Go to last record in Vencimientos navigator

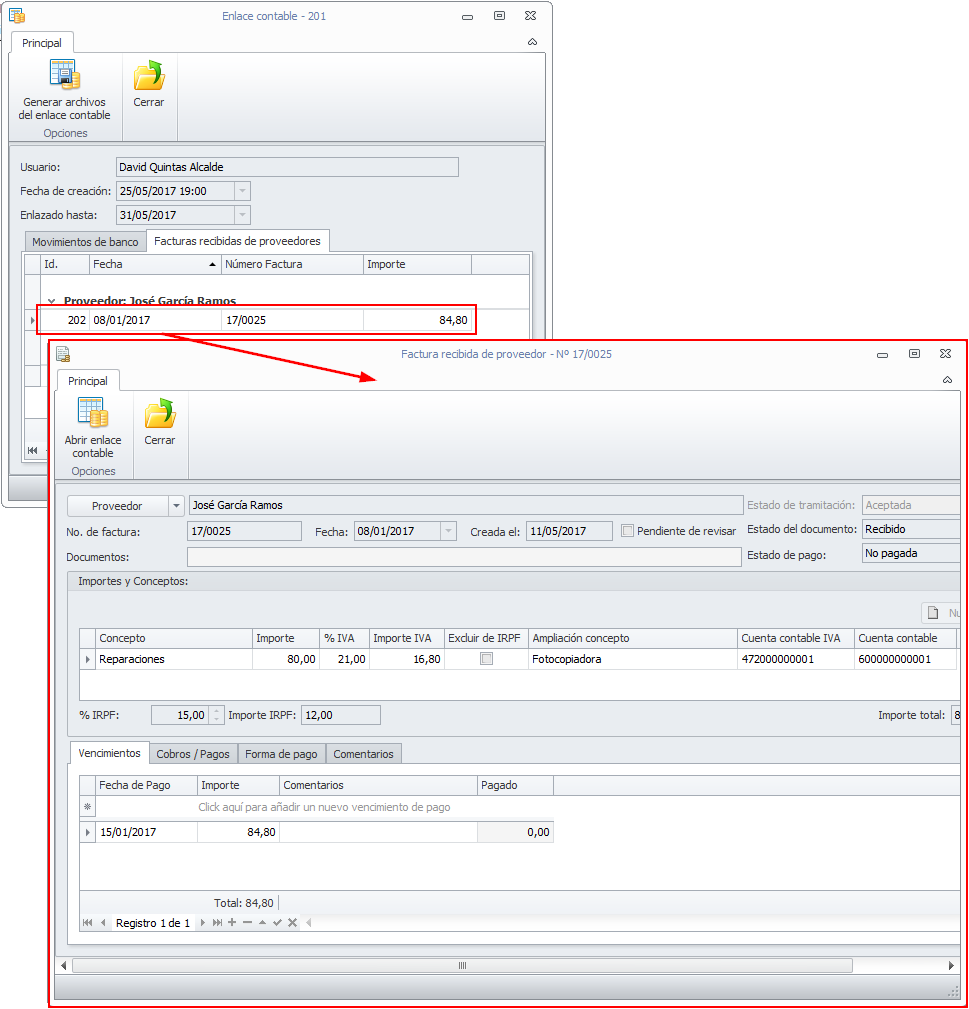pos(217,923)
